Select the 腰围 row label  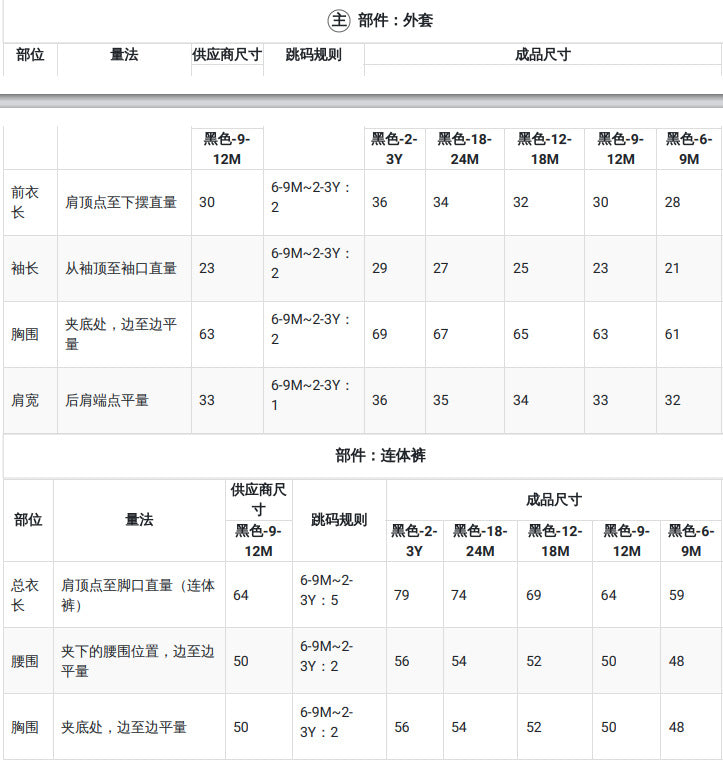[25, 661]
